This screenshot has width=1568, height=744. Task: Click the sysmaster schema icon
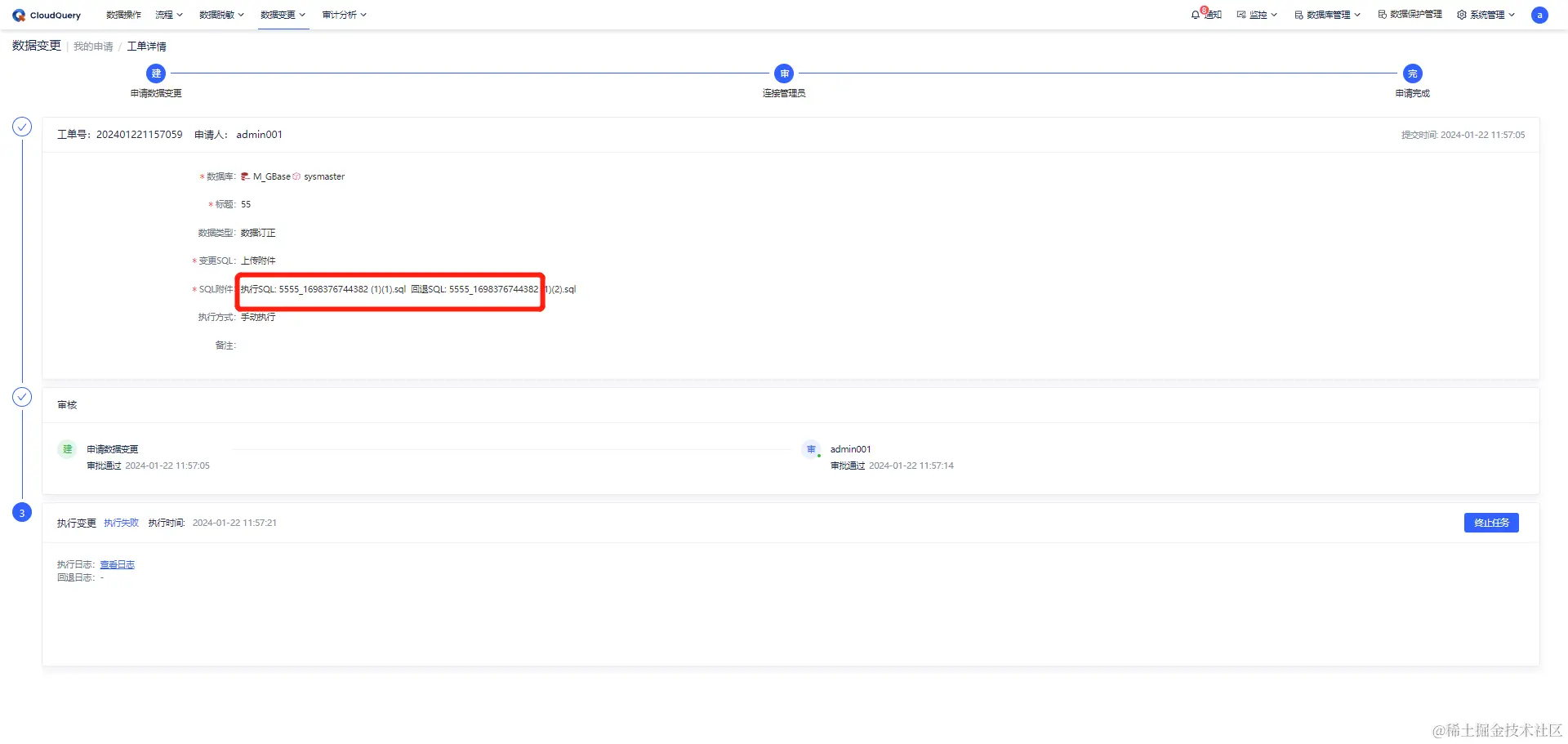coord(296,176)
